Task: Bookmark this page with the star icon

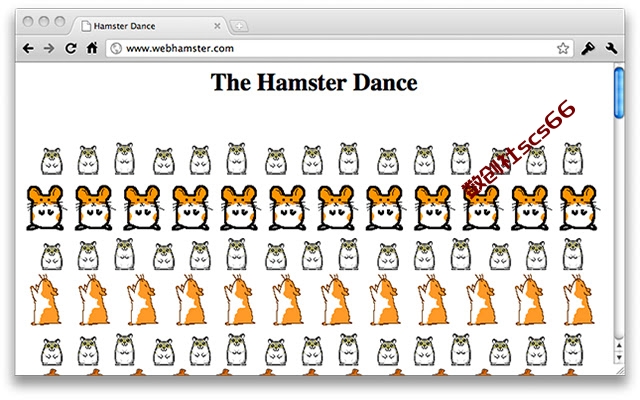Action: pyautogui.click(x=563, y=49)
